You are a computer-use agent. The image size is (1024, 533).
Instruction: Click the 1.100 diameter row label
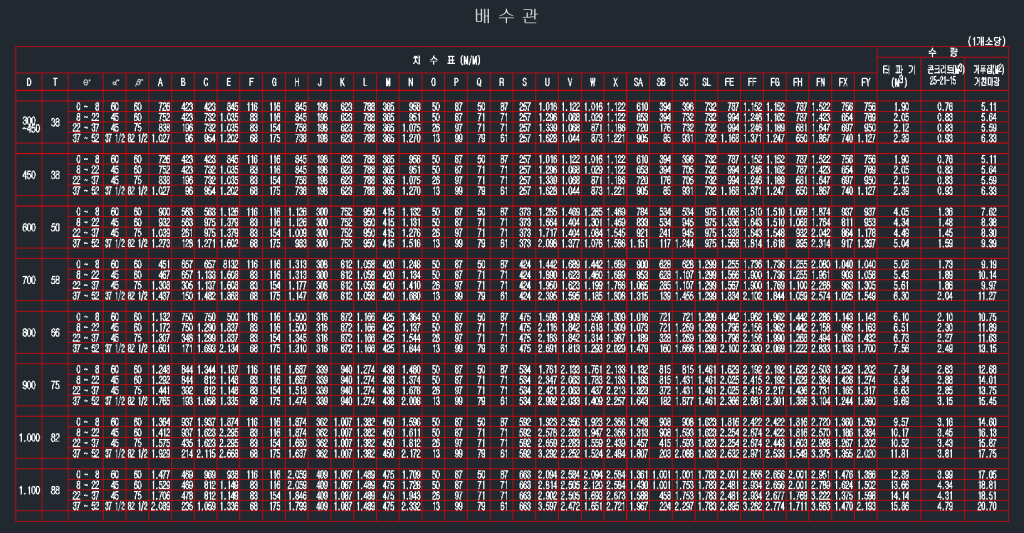(29, 490)
